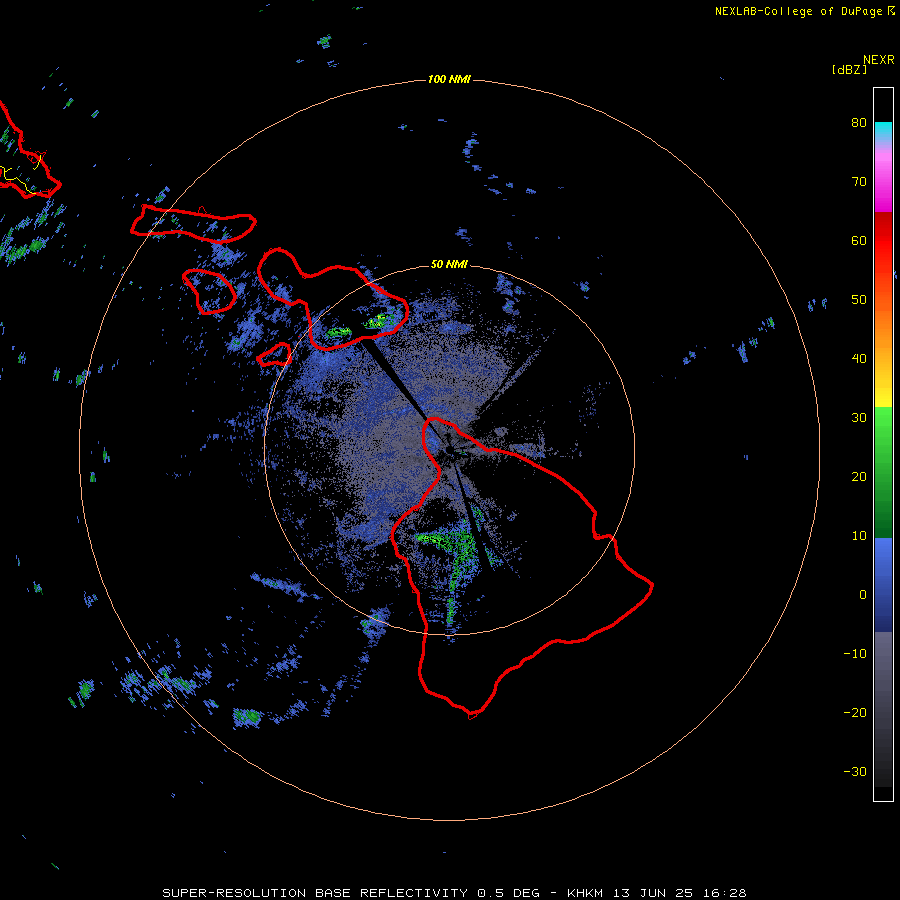Click the Lanai island outline
900x900 pixels.
209,292
